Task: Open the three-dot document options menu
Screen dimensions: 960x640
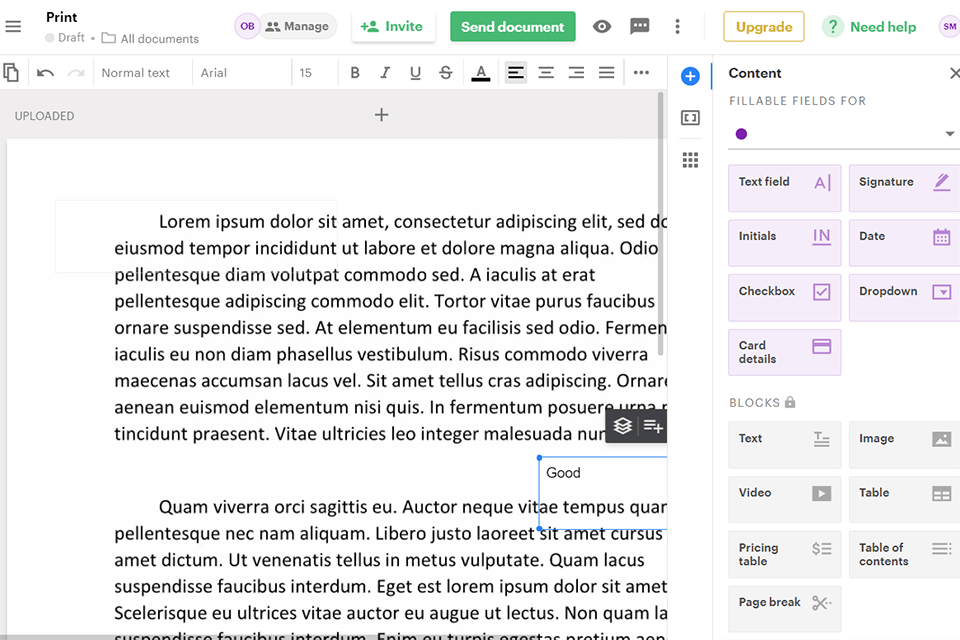Action: click(677, 27)
